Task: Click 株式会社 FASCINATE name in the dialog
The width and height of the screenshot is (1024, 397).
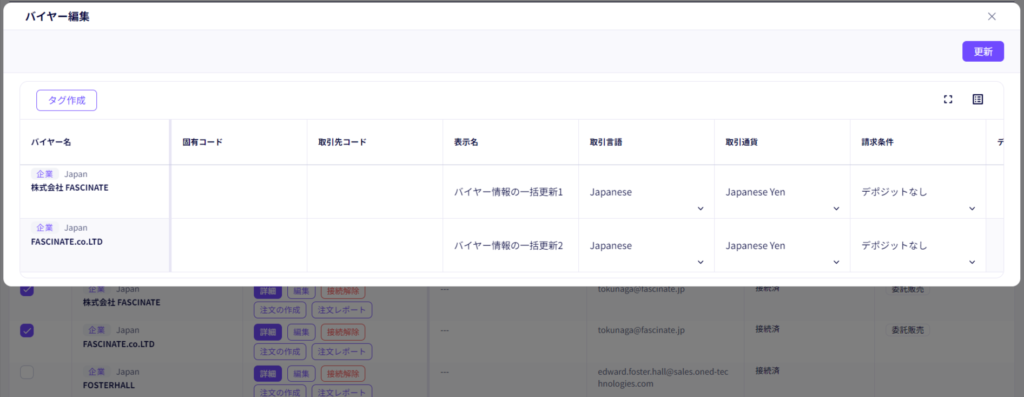Action: (x=69, y=187)
